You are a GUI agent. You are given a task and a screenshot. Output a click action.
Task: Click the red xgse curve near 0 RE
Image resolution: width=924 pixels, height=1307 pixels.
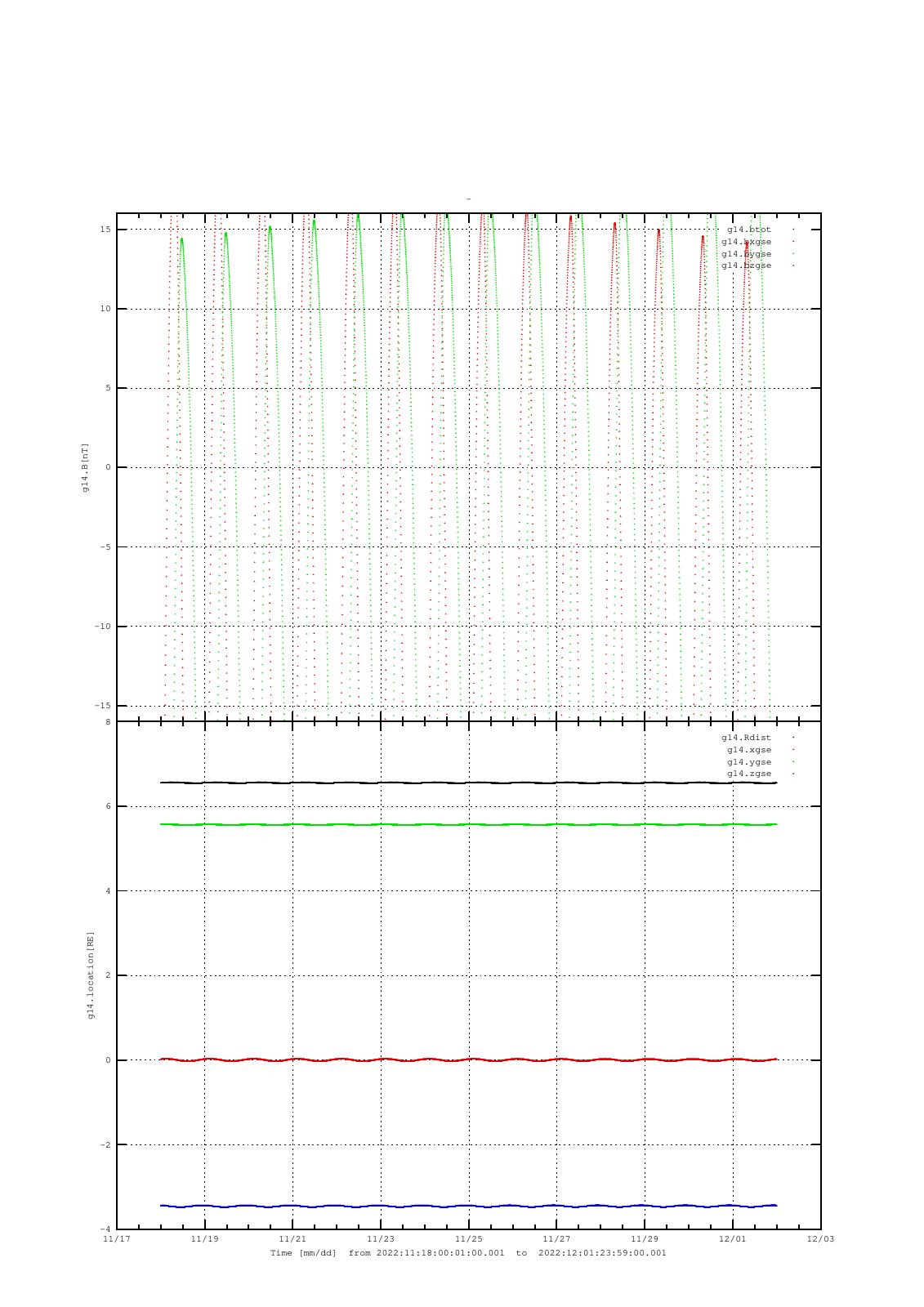click(468, 1059)
